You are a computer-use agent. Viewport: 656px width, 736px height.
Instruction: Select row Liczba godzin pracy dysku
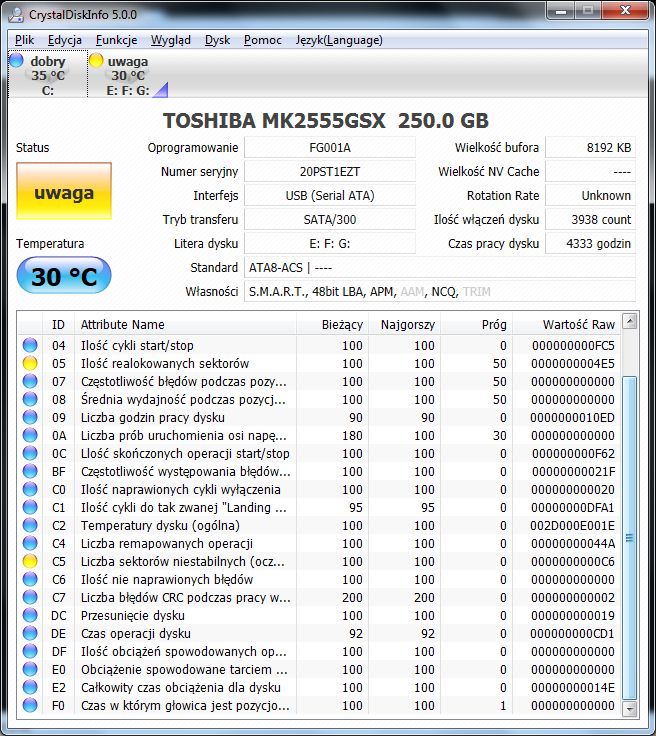click(319, 417)
